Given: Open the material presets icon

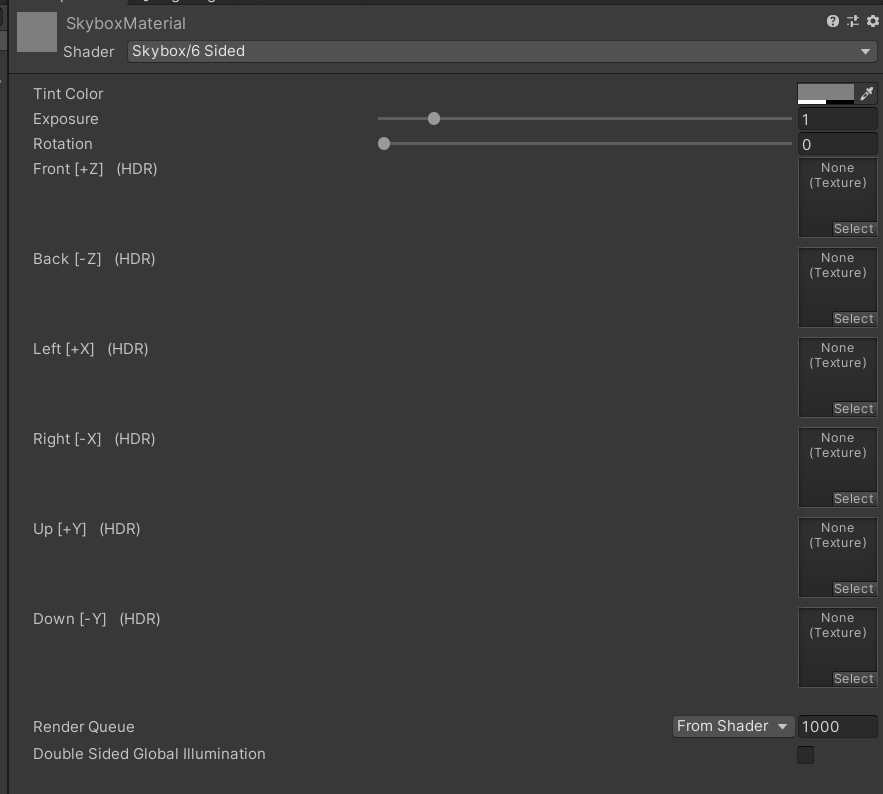Looking at the screenshot, I should click(x=853, y=21).
